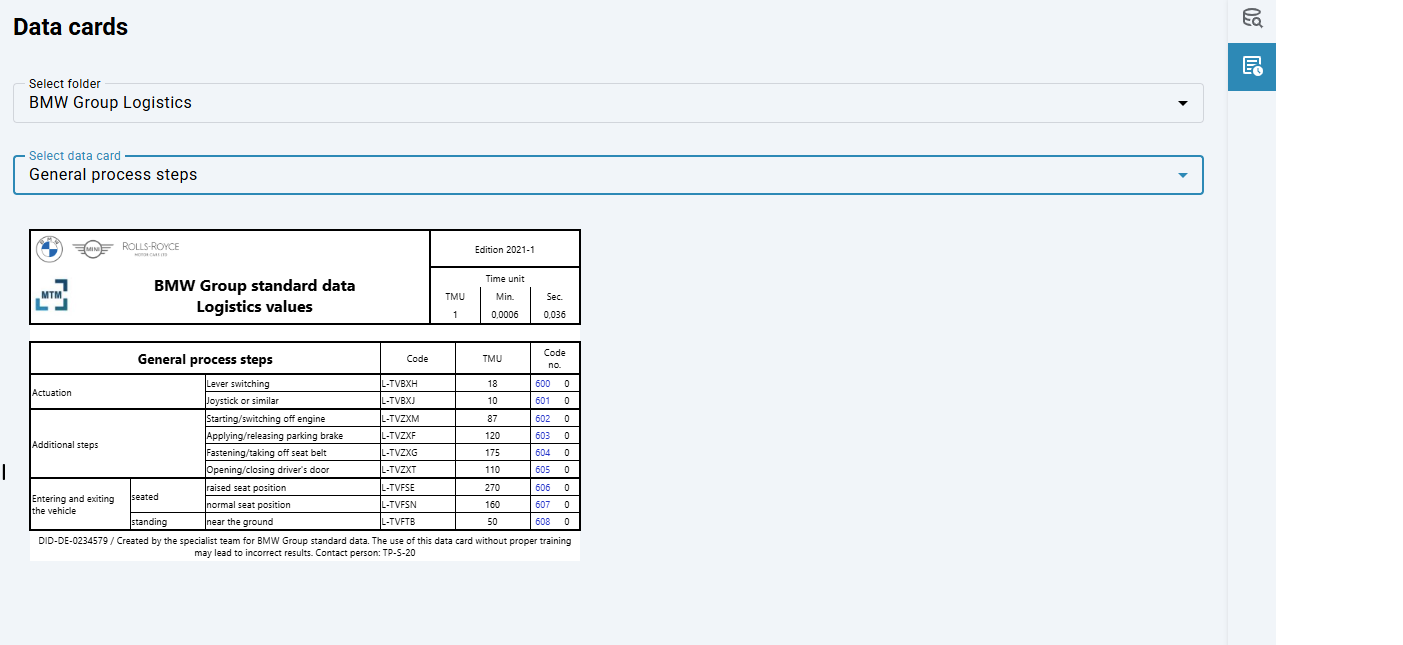Click the L-TVZXG code cell
The width and height of the screenshot is (1403, 645).
pyautogui.click(x=401, y=453)
